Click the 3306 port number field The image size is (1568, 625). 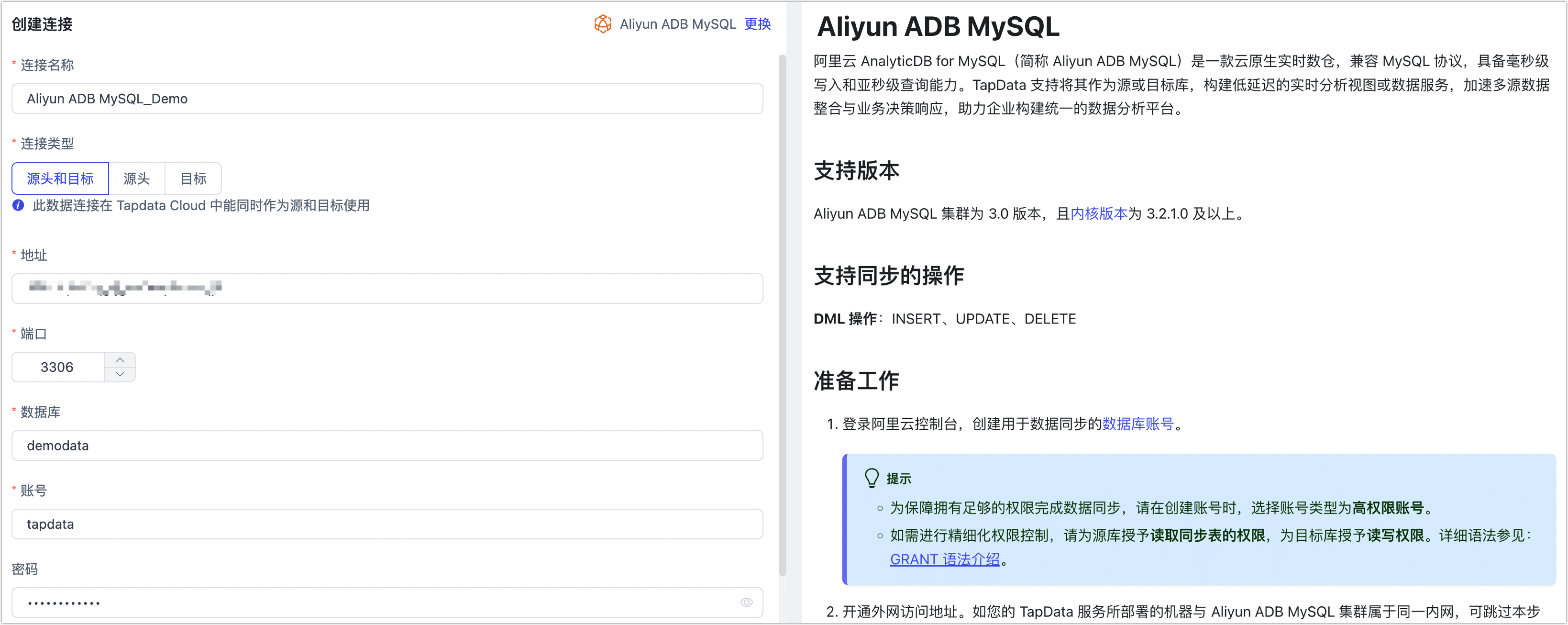[58, 368]
